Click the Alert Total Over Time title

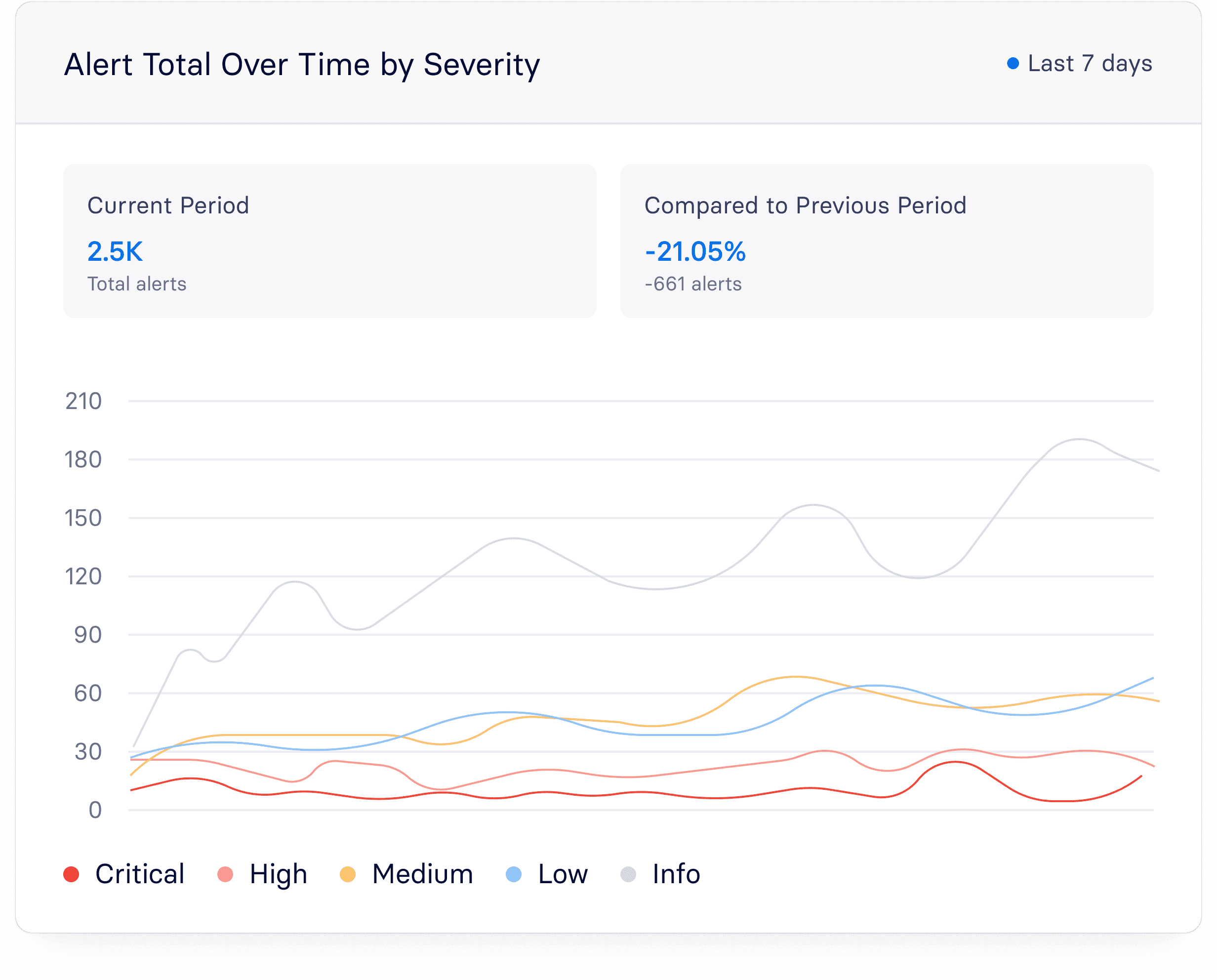point(302,64)
